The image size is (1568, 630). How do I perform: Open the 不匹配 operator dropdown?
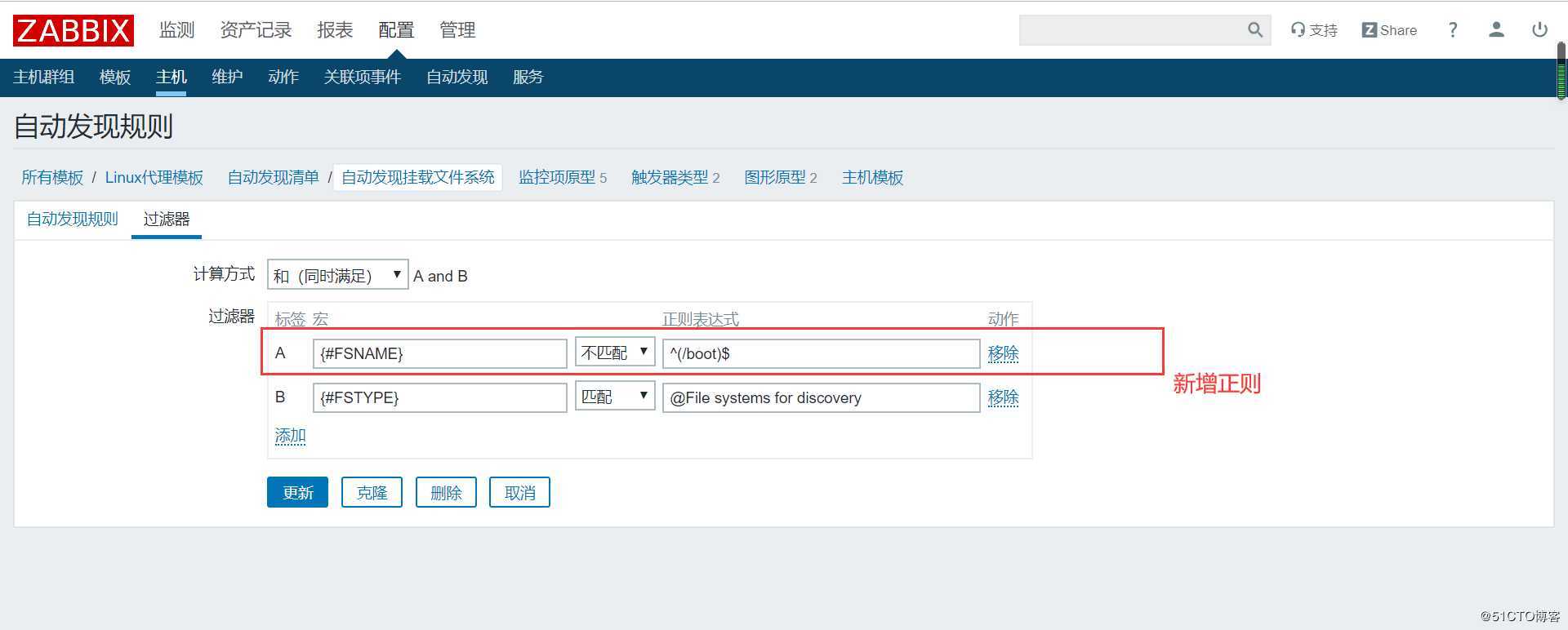point(615,352)
